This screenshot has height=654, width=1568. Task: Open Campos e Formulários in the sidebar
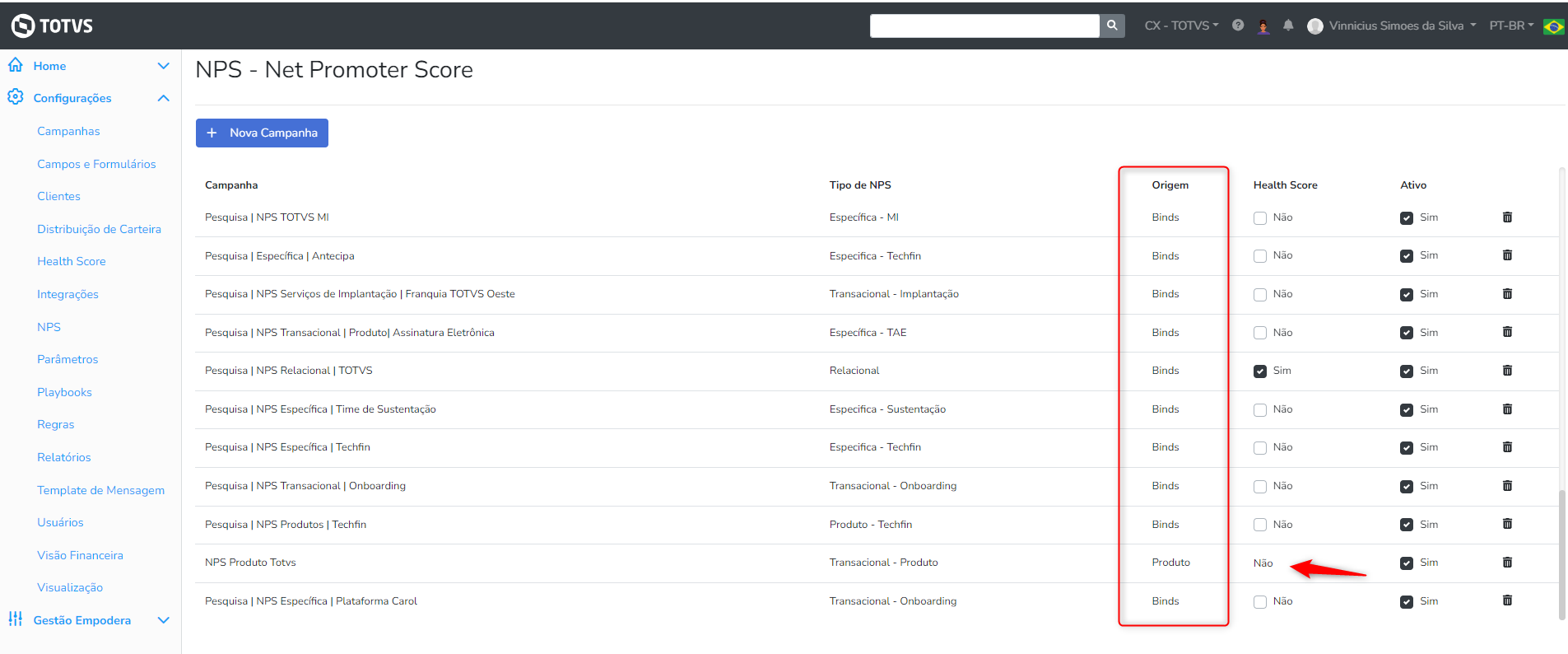(x=96, y=164)
